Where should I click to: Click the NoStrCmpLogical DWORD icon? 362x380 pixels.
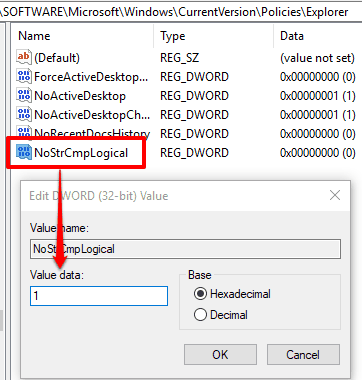[24, 153]
